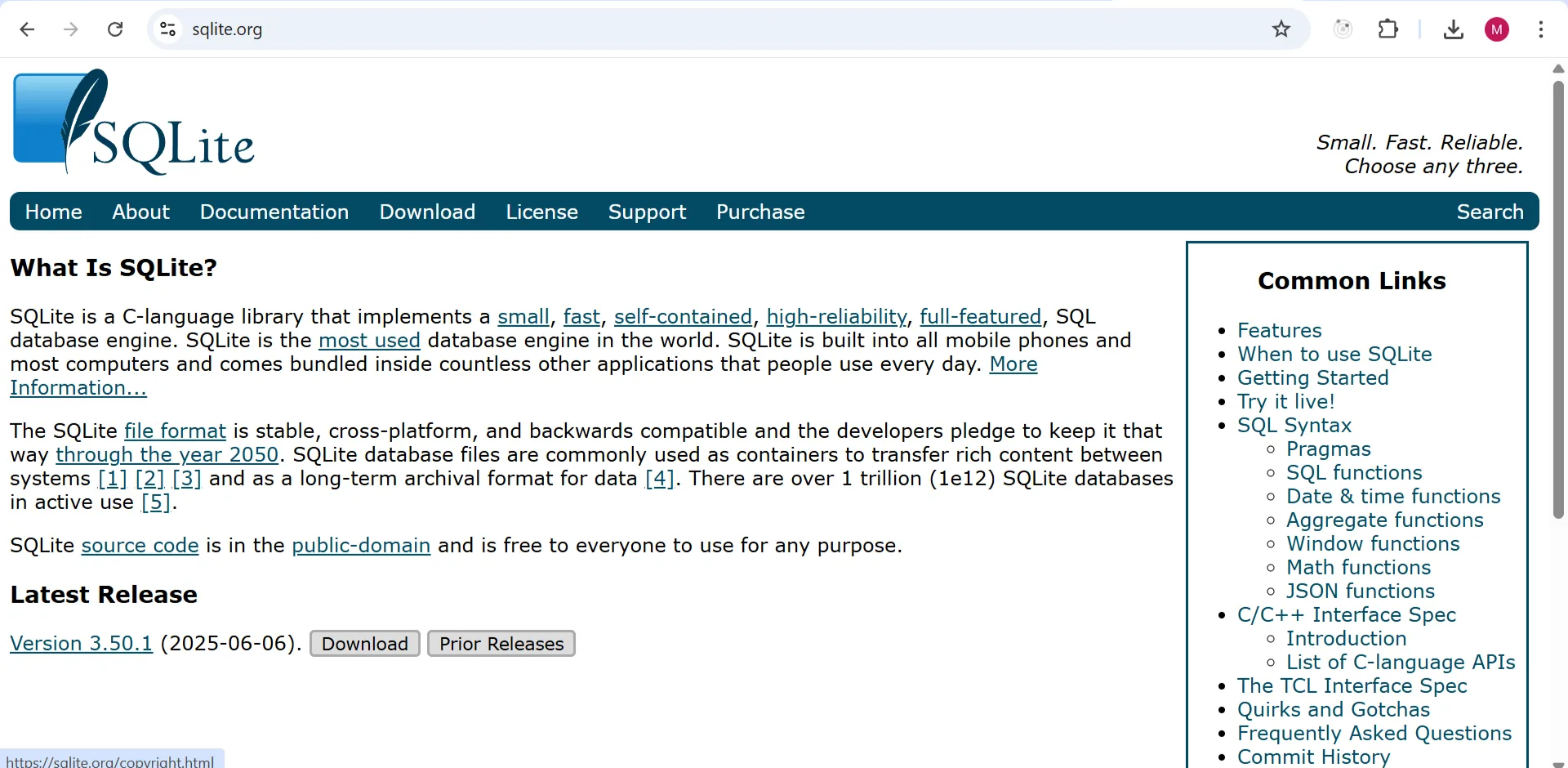Open Frequently Asked Questions link
This screenshot has height=768, width=1568.
(x=1374, y=733)
